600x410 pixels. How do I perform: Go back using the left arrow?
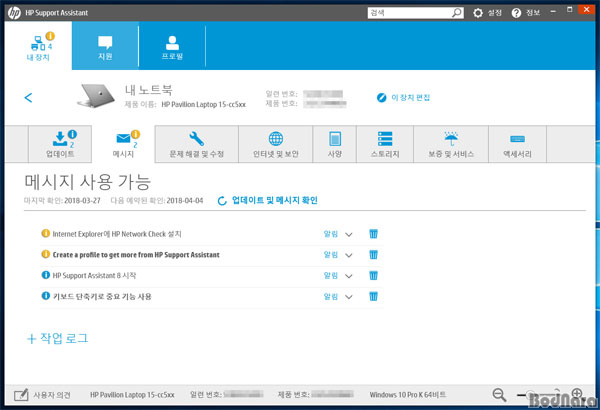pyautogui.click(x=28, y=98)
